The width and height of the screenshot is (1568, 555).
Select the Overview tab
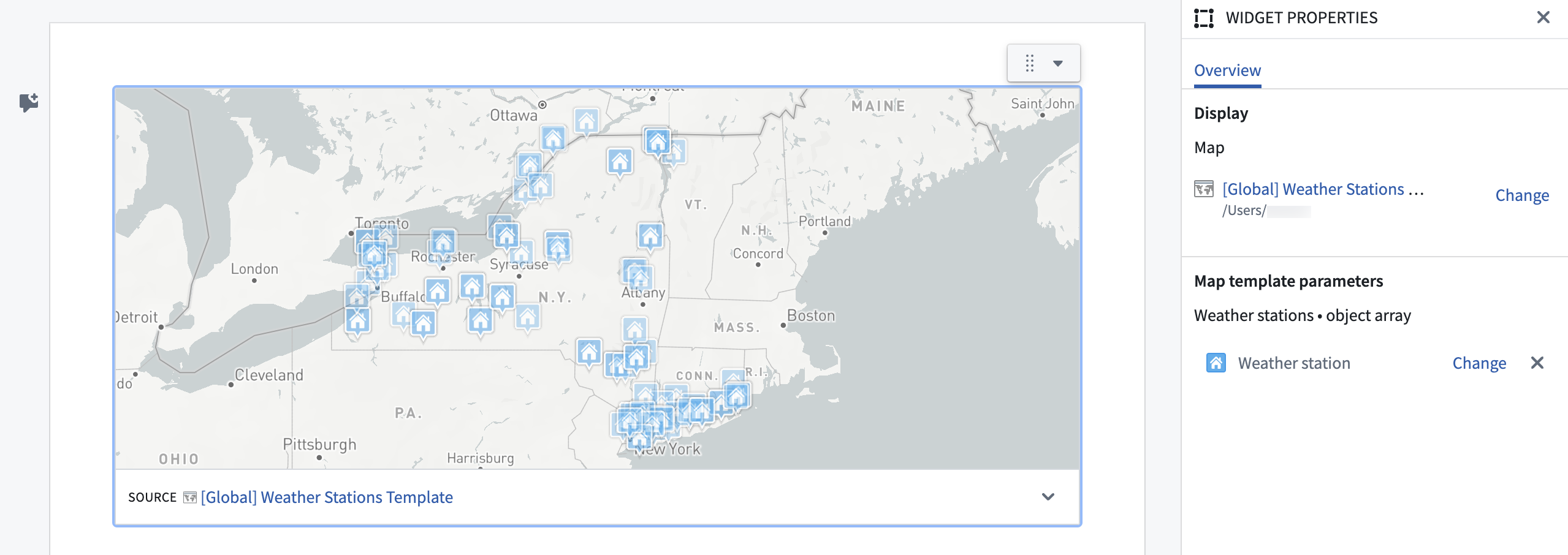click(1227, 70)
